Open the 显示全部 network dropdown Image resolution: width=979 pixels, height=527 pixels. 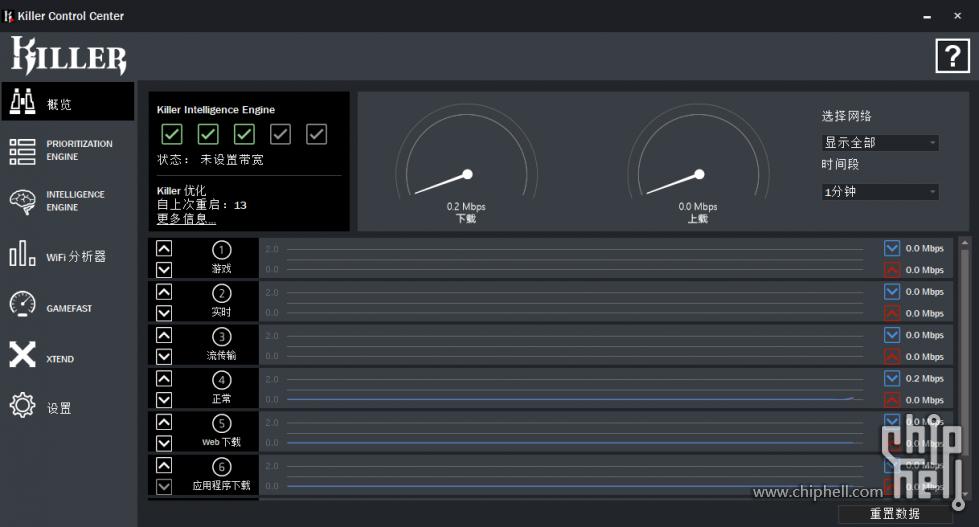pyautogui.click(x=880, y=142)
